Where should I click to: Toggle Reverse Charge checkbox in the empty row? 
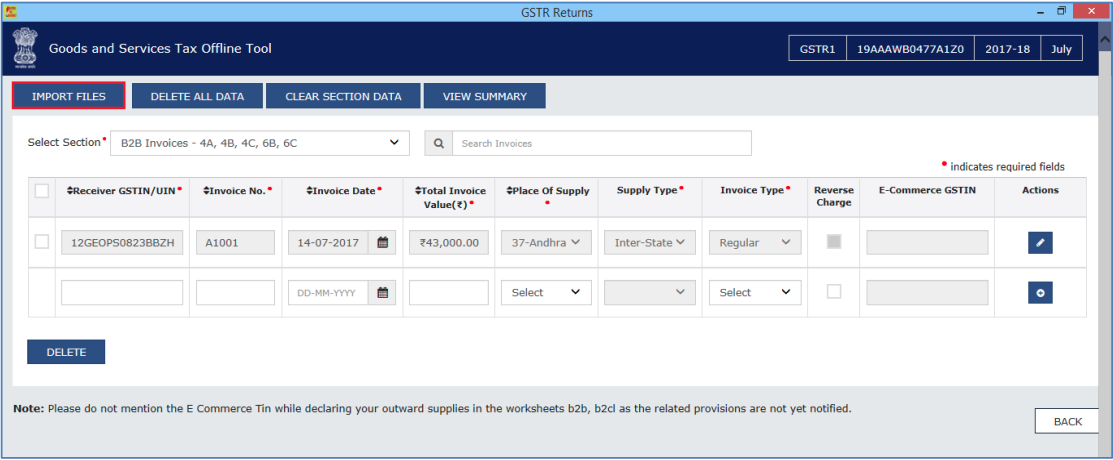pos(834,291)
